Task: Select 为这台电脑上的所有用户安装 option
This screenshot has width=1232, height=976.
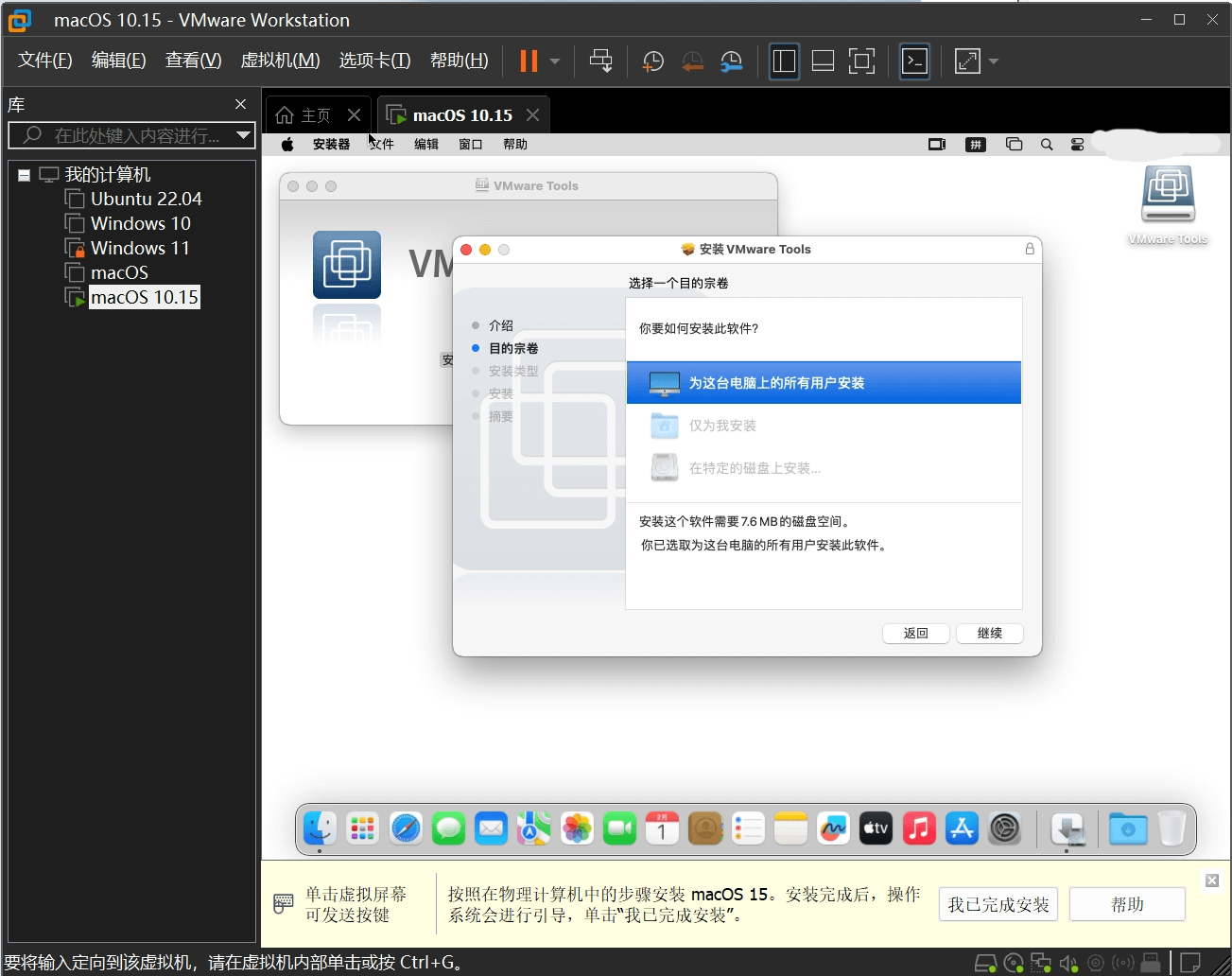Action: [824, 383]
